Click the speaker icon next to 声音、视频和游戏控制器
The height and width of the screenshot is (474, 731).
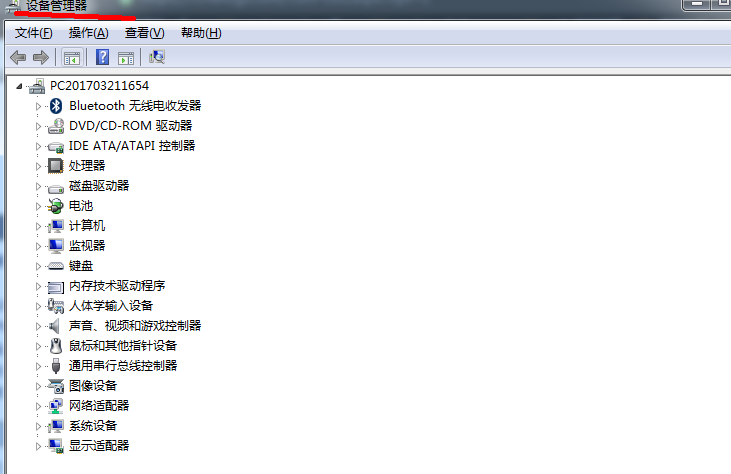point(55,326)
